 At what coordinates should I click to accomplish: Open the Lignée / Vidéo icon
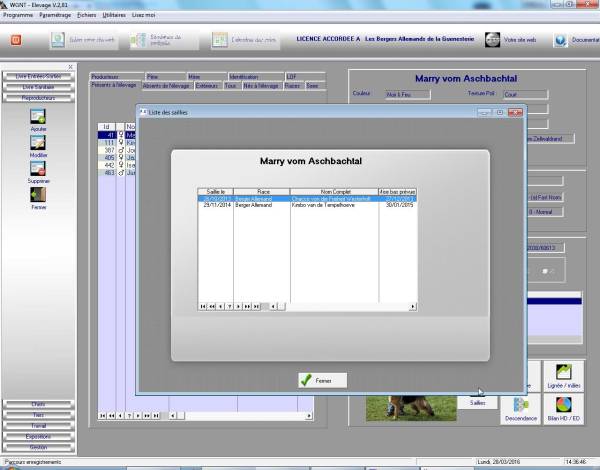567,374
